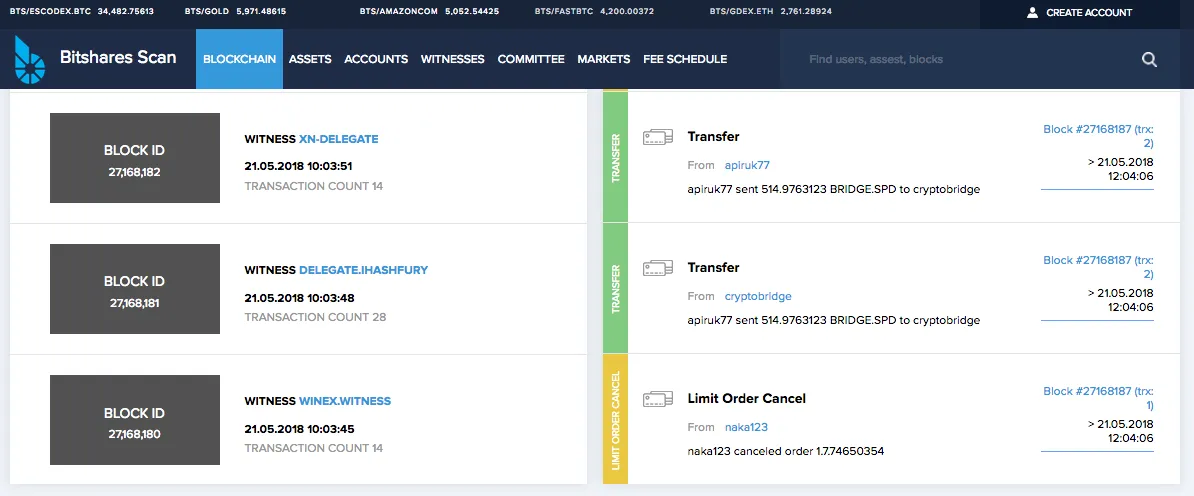Open witness WINEX.WITNESS link
This screenshot has height=496, width=1194.
pos(344,402)
